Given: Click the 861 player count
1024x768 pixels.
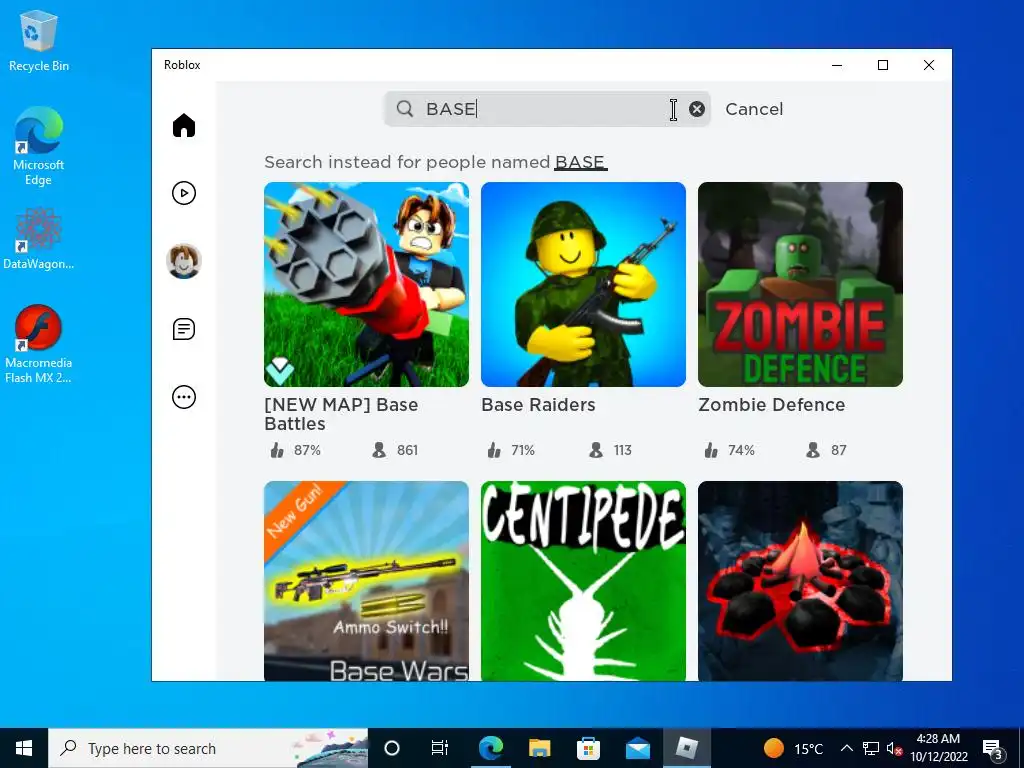Looking at the screenshot, I should pyautogui.click(x=407, y=450).
